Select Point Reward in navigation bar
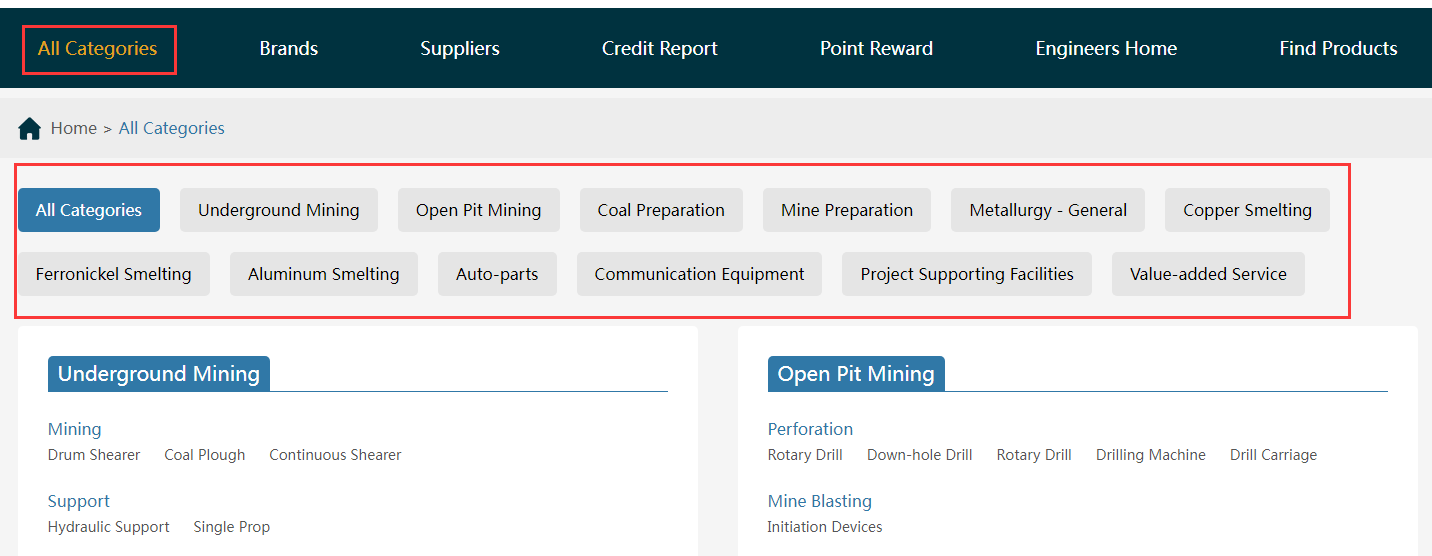Viewport: 1432px width, 556px height. point(876,48)
